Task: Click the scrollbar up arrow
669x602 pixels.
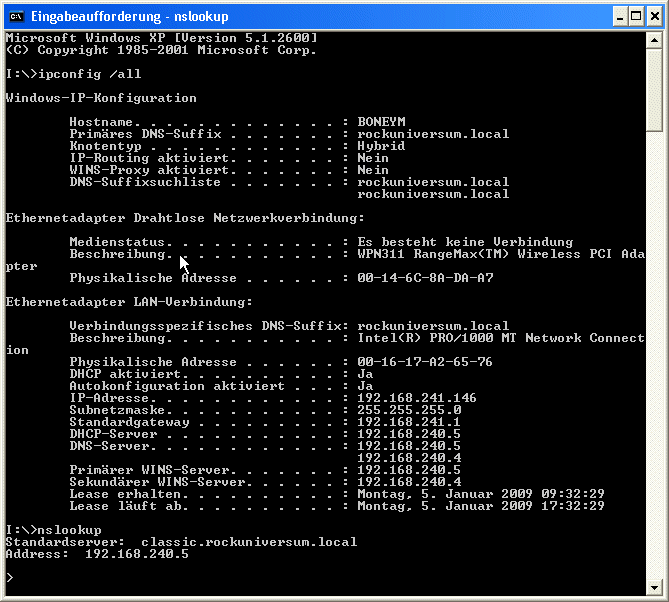Action: pos(655,40)
